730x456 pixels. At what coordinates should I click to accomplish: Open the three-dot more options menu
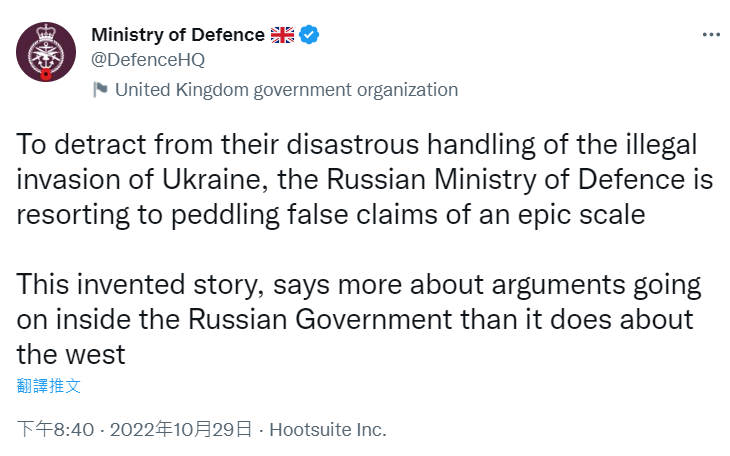710,35
